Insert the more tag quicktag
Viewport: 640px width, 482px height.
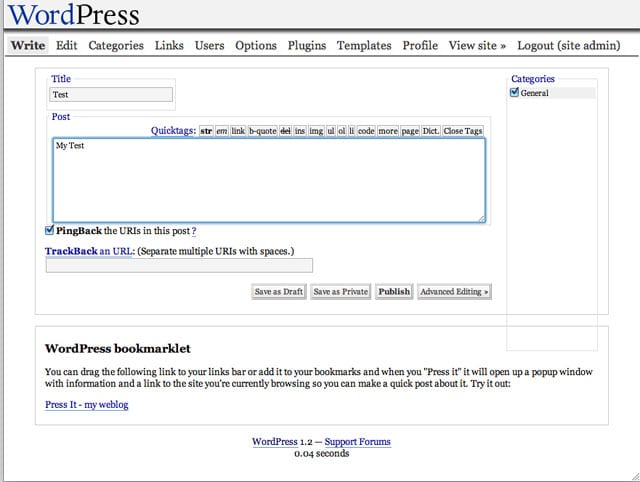[x=388, y=131]
